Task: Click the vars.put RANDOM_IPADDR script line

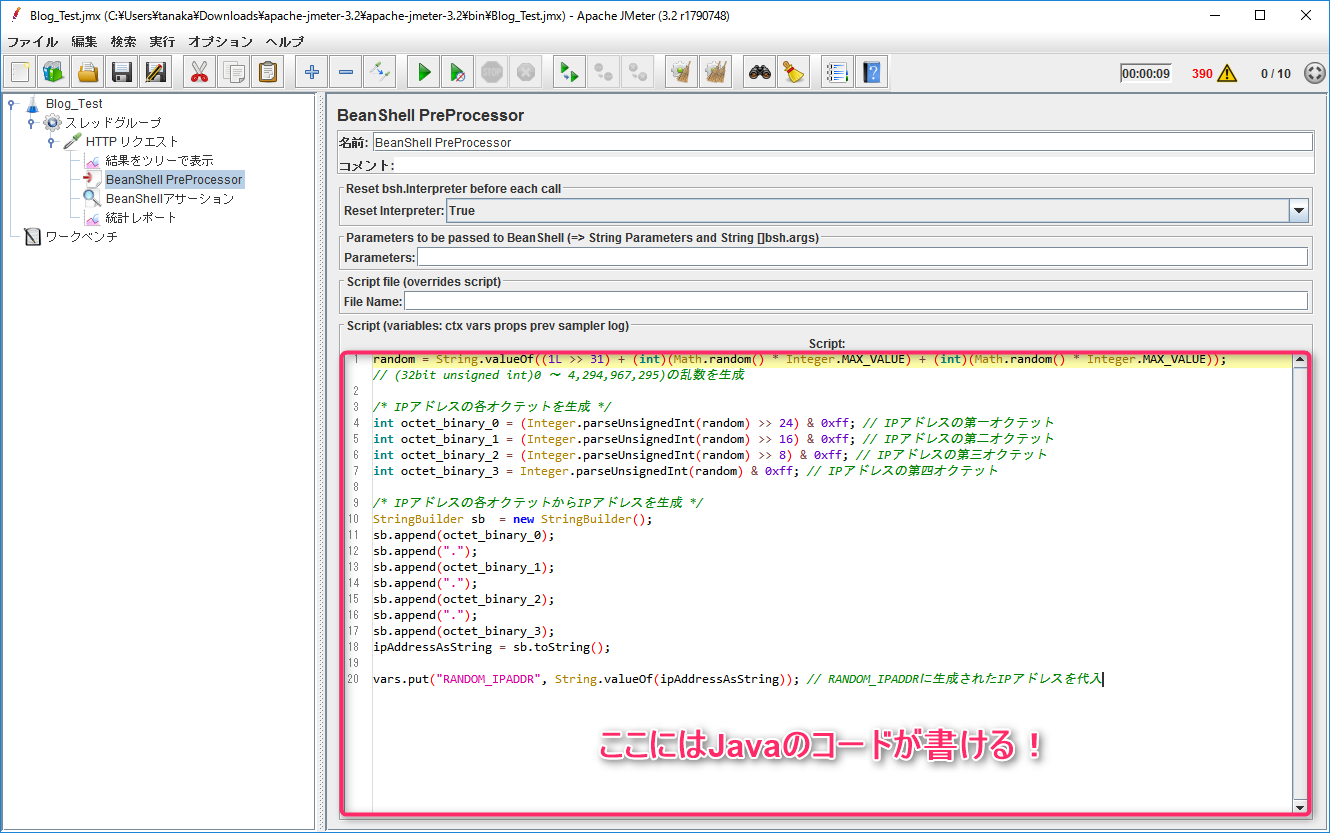Action: pos(737,679)
